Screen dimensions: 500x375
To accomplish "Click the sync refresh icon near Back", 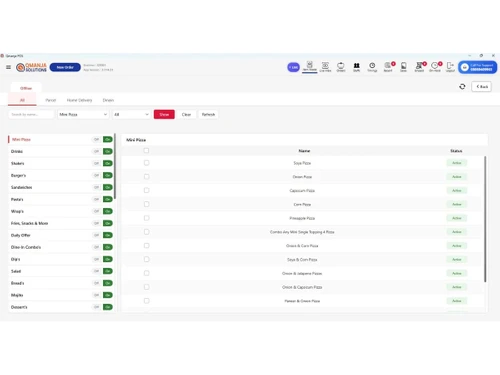I will tap(462, 87).
